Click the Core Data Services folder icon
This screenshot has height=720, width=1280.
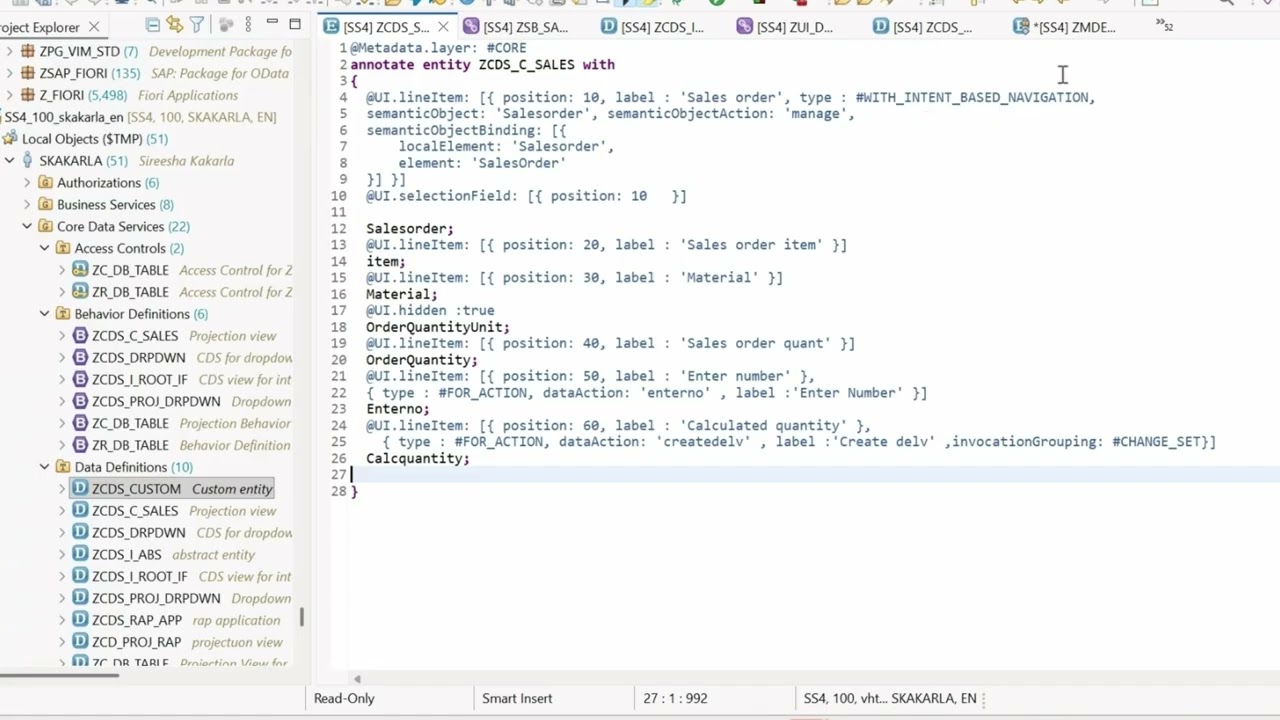(45, 227)
